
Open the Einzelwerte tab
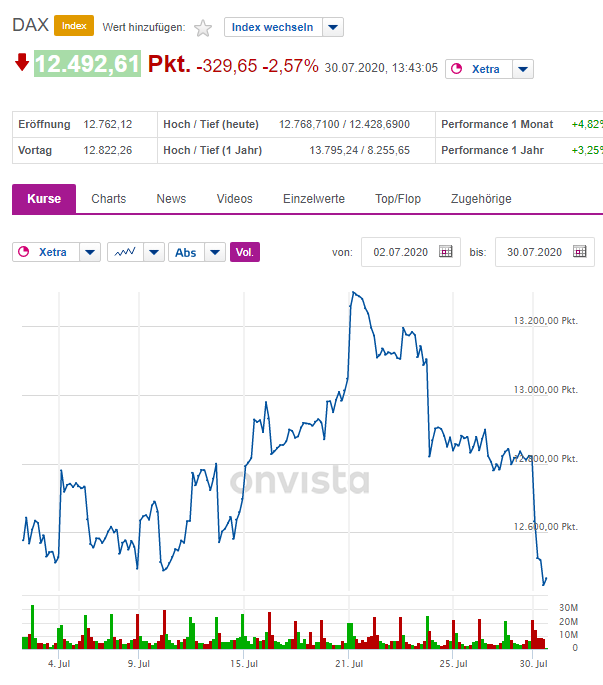(x=314, y=199)
